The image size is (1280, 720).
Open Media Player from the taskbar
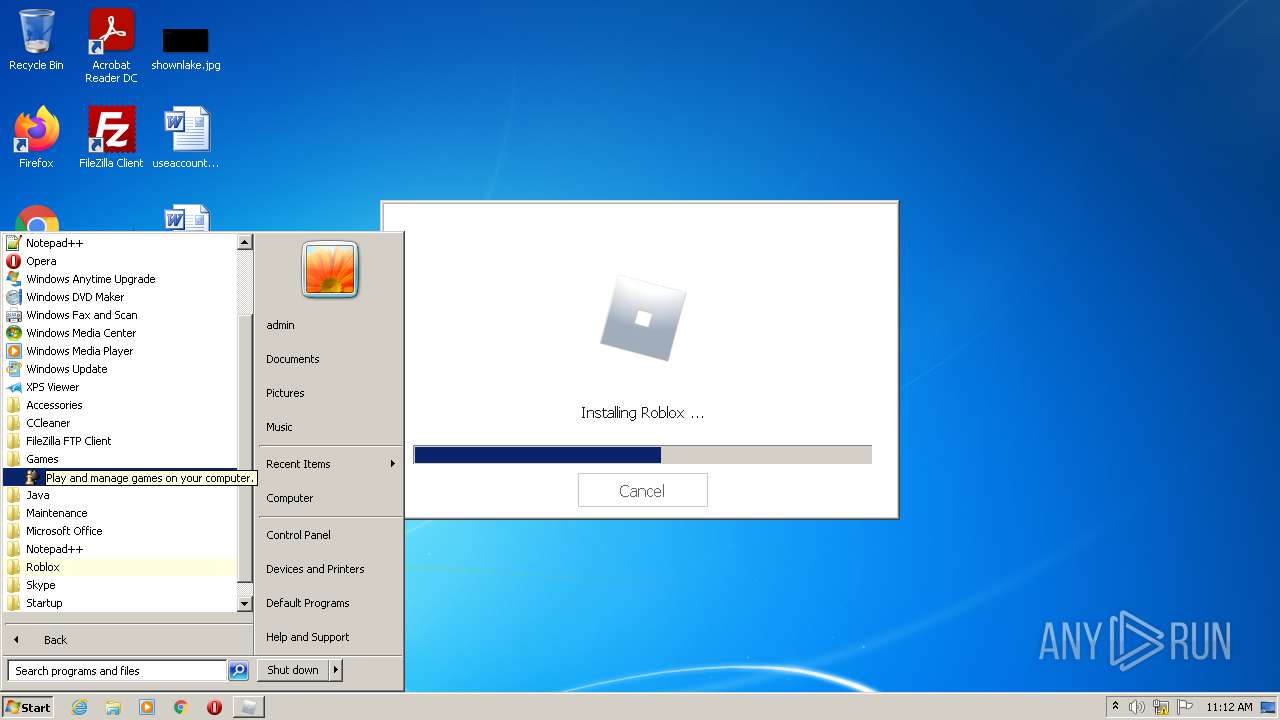click(x=147, y=707)
